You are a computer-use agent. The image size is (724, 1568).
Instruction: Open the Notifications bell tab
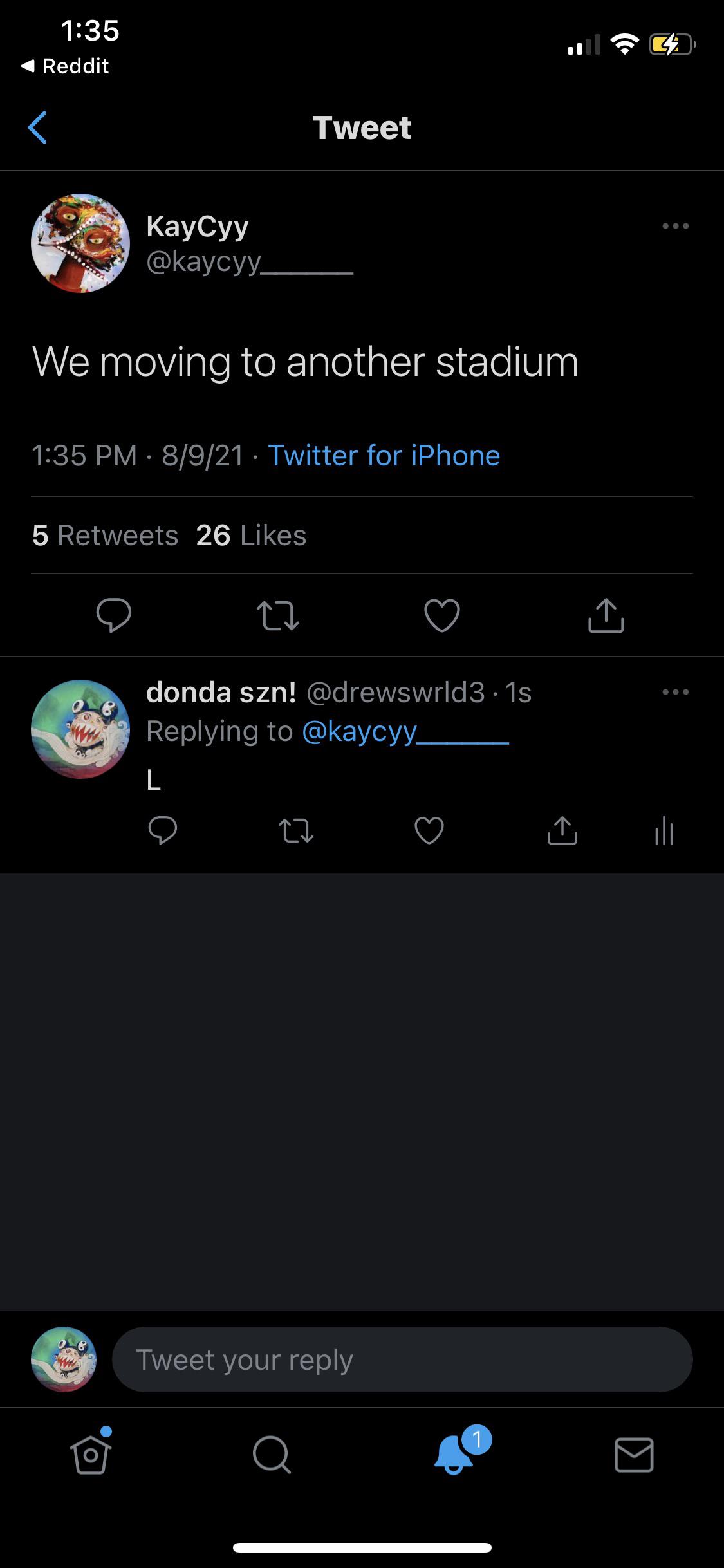pos(454,1455)
